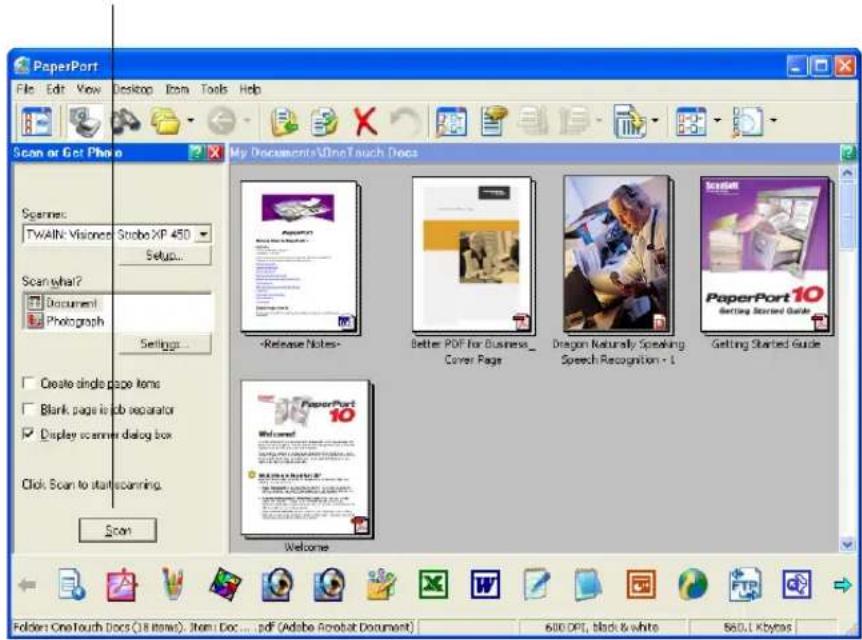Viewport: 862px width, 640px height.
Task: Open help for the Scan or Get Photo pane
Action: click(x=196, y=152)
